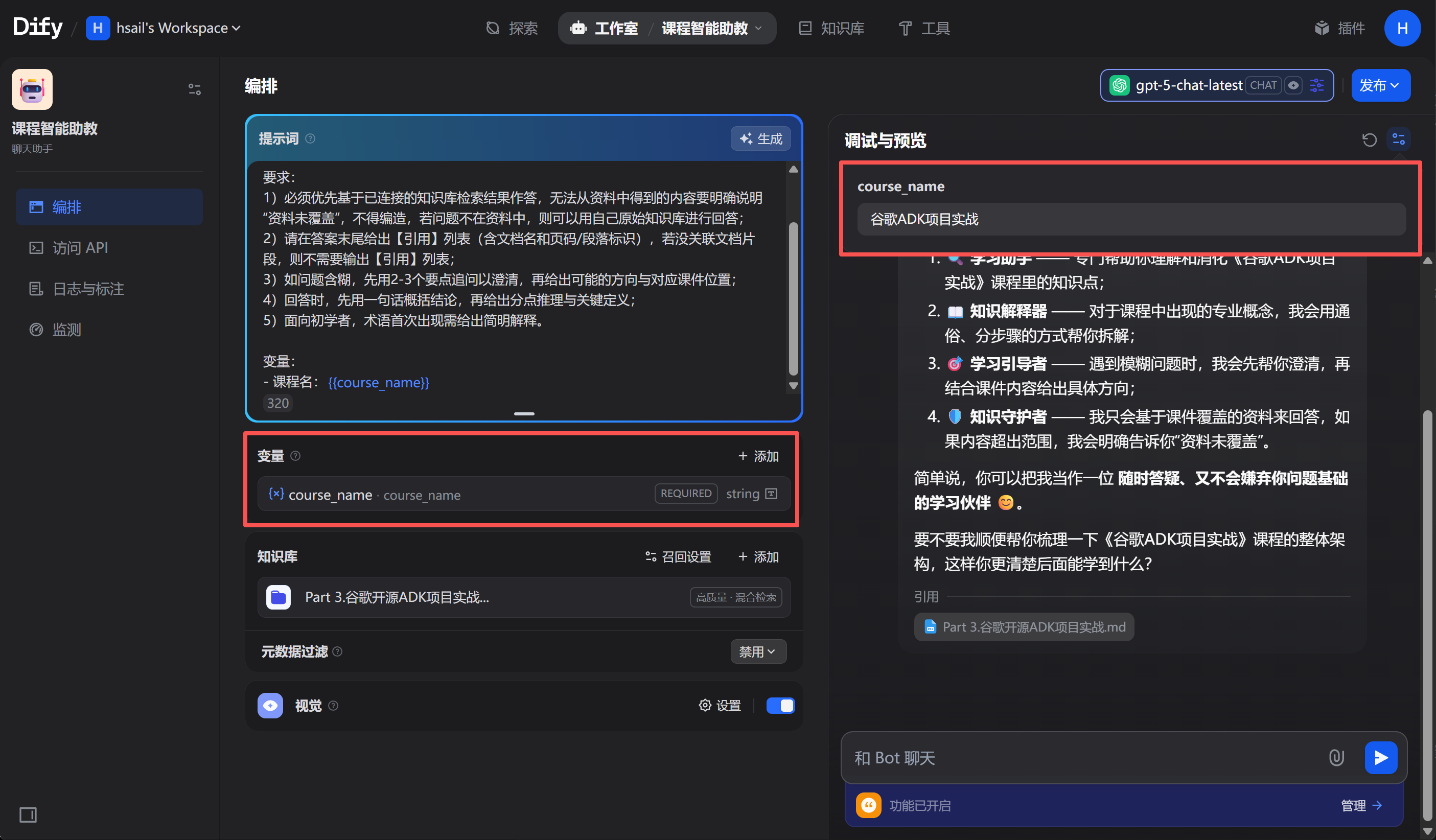The width and height of the screenshot is (1436, 840).
Task: Open the user avatar H menu
Action: pyautogui.click(x=1402, y=28)
